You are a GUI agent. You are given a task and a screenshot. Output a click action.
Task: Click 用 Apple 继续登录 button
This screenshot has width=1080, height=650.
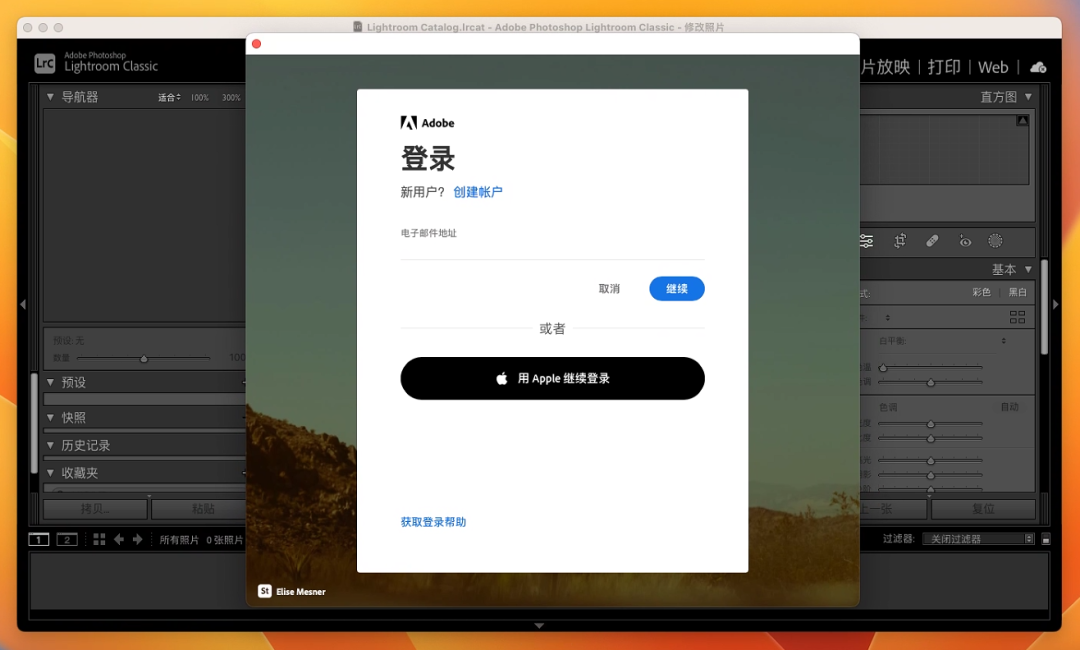tap(552, 378)
